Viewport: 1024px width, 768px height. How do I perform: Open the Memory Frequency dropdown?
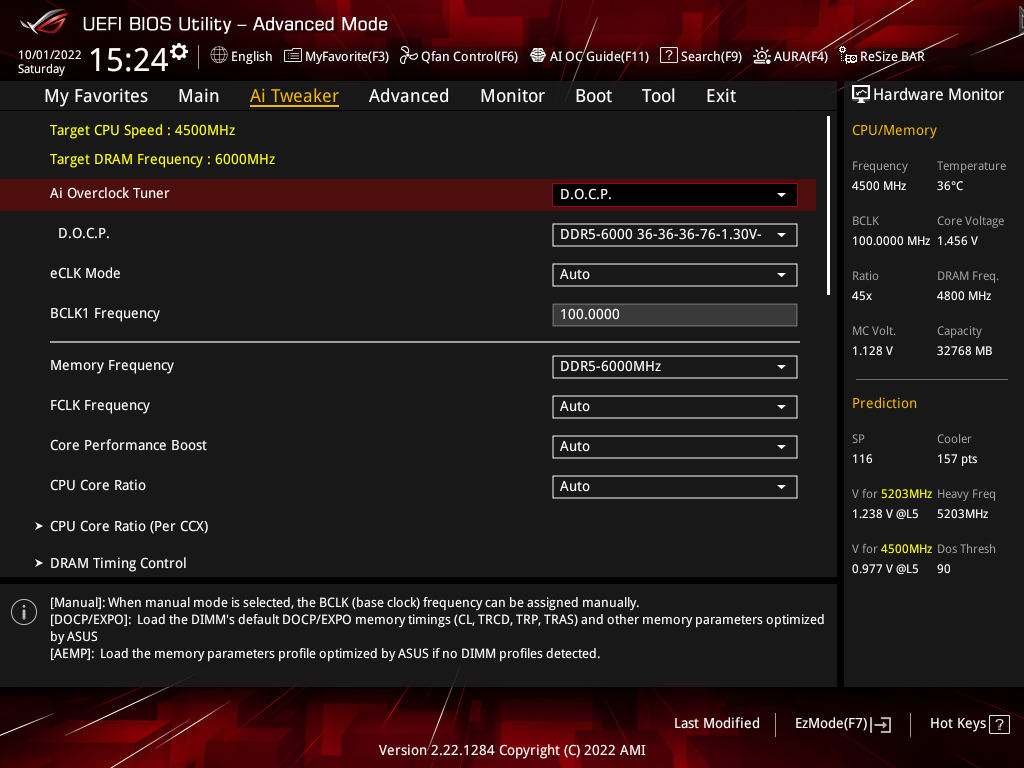[x=674, y=367]
